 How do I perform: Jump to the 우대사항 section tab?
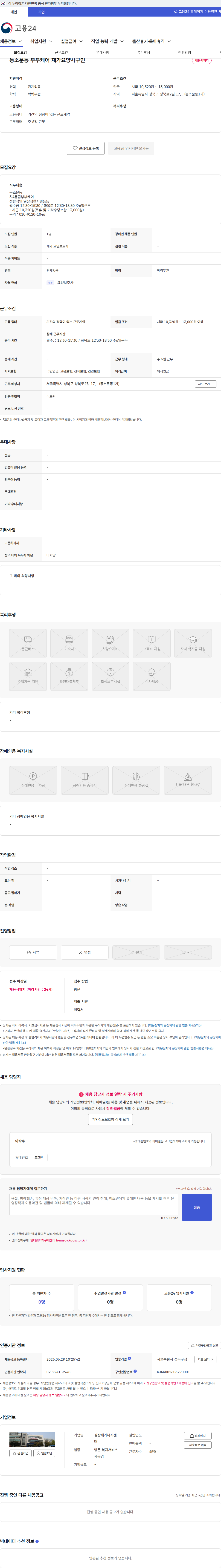[x=102, y=52]
